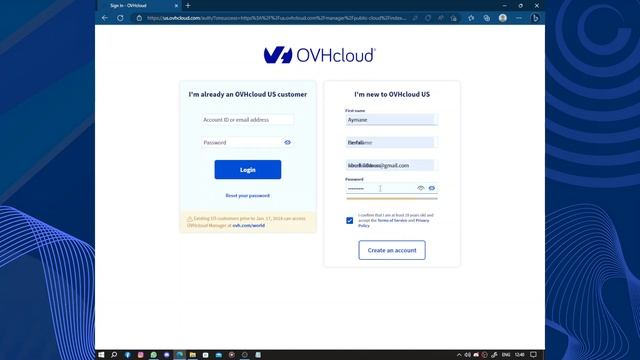The width and height of the screenshot is (640, 360).
Task: Open Windows taskbar search
Action: [x=114, y=355]
